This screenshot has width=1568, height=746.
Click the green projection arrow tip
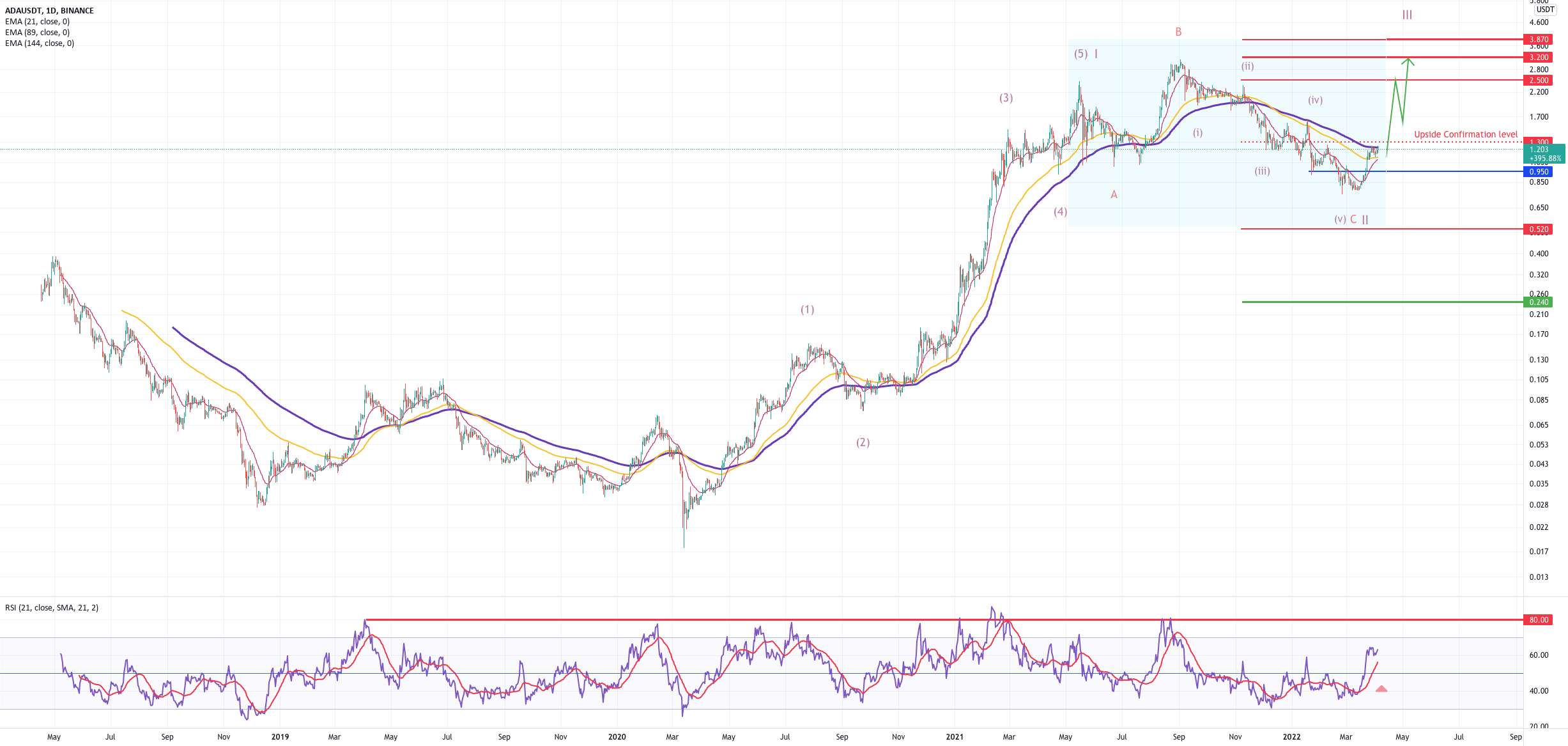click(1408, 59)
